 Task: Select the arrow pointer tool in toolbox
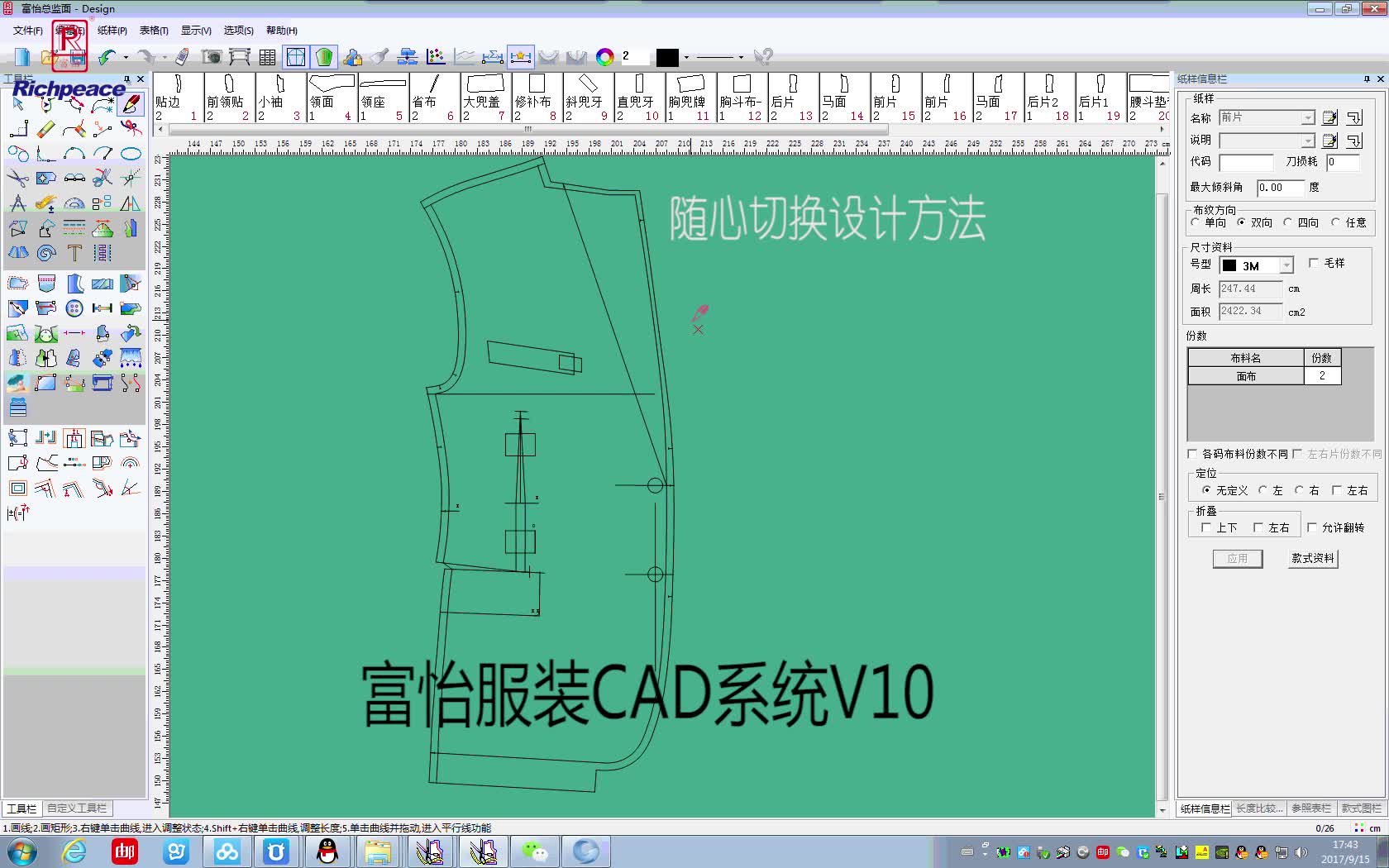point(18,104)
